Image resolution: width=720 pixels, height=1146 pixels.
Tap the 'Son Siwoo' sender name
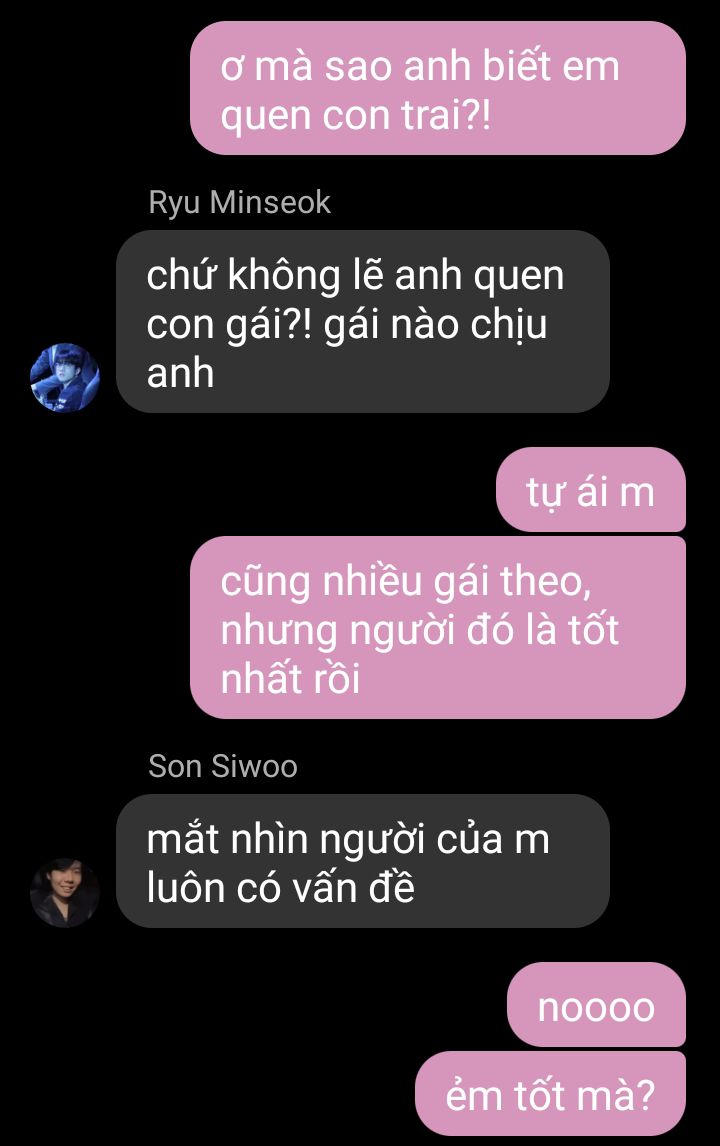(223, 767)
